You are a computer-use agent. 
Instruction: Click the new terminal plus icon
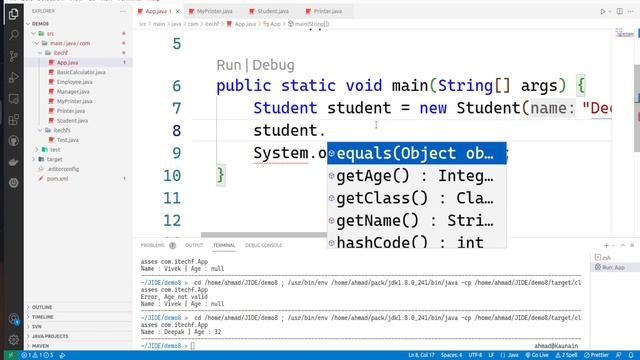[606, 245]
